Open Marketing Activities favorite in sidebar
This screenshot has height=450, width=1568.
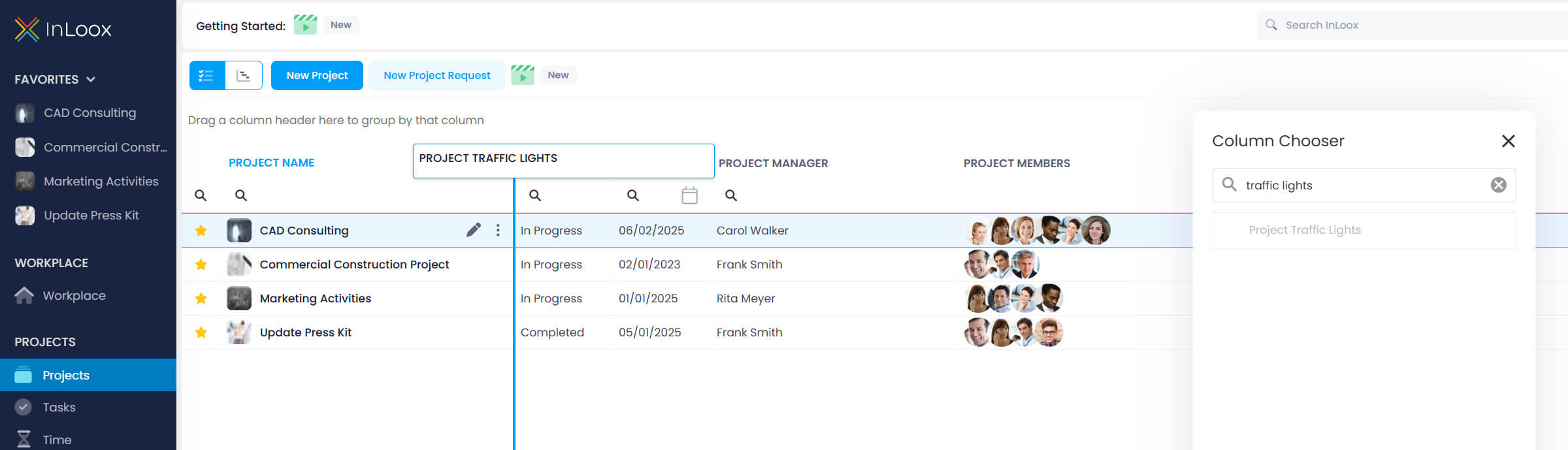(x=88, y=181)
